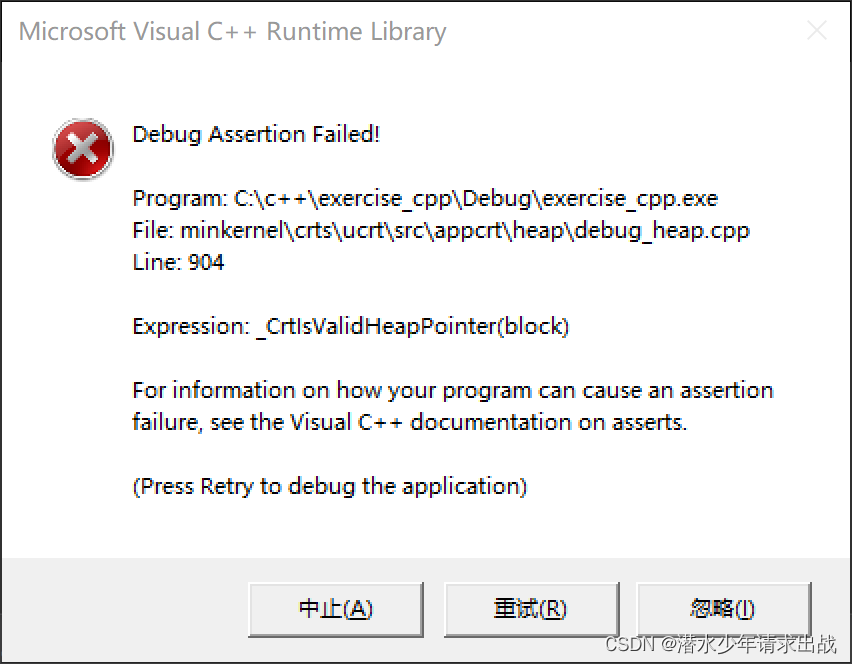The image size is (852, 664).
Task: Click the Press Retry to debug hint
Action: tap(330, 486)
